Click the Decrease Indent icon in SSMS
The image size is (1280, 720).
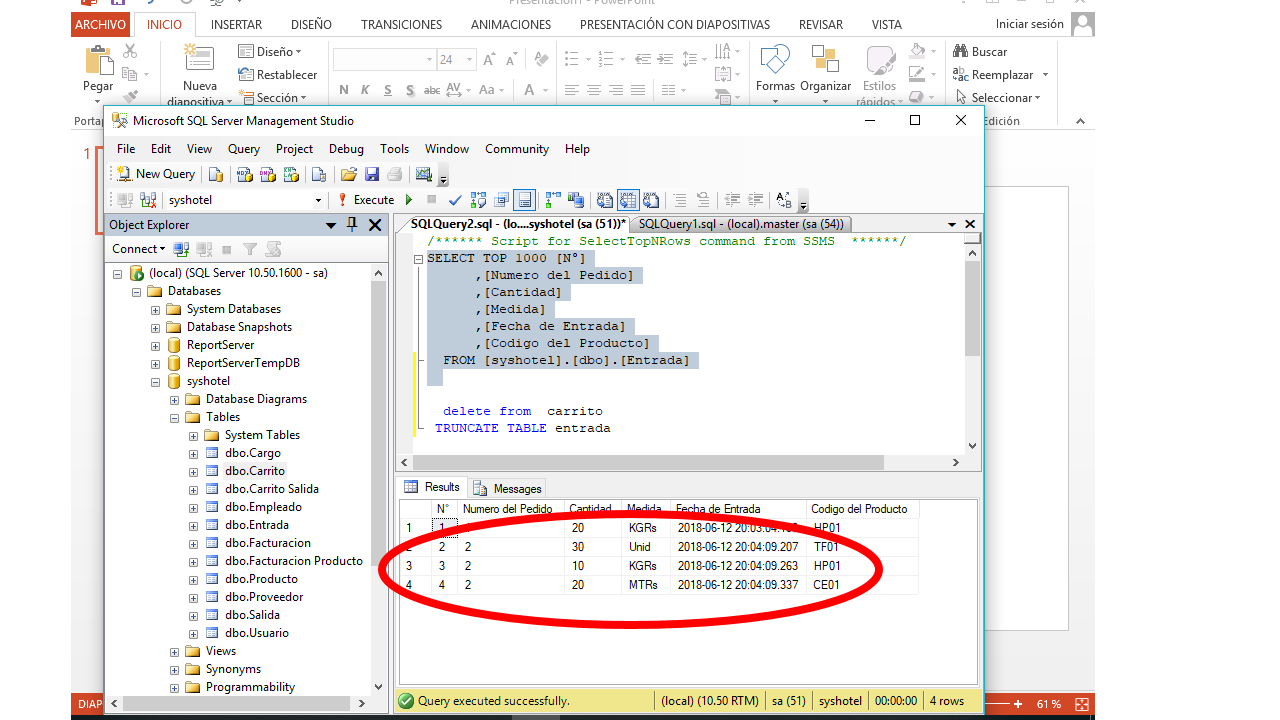pos(732,200)
